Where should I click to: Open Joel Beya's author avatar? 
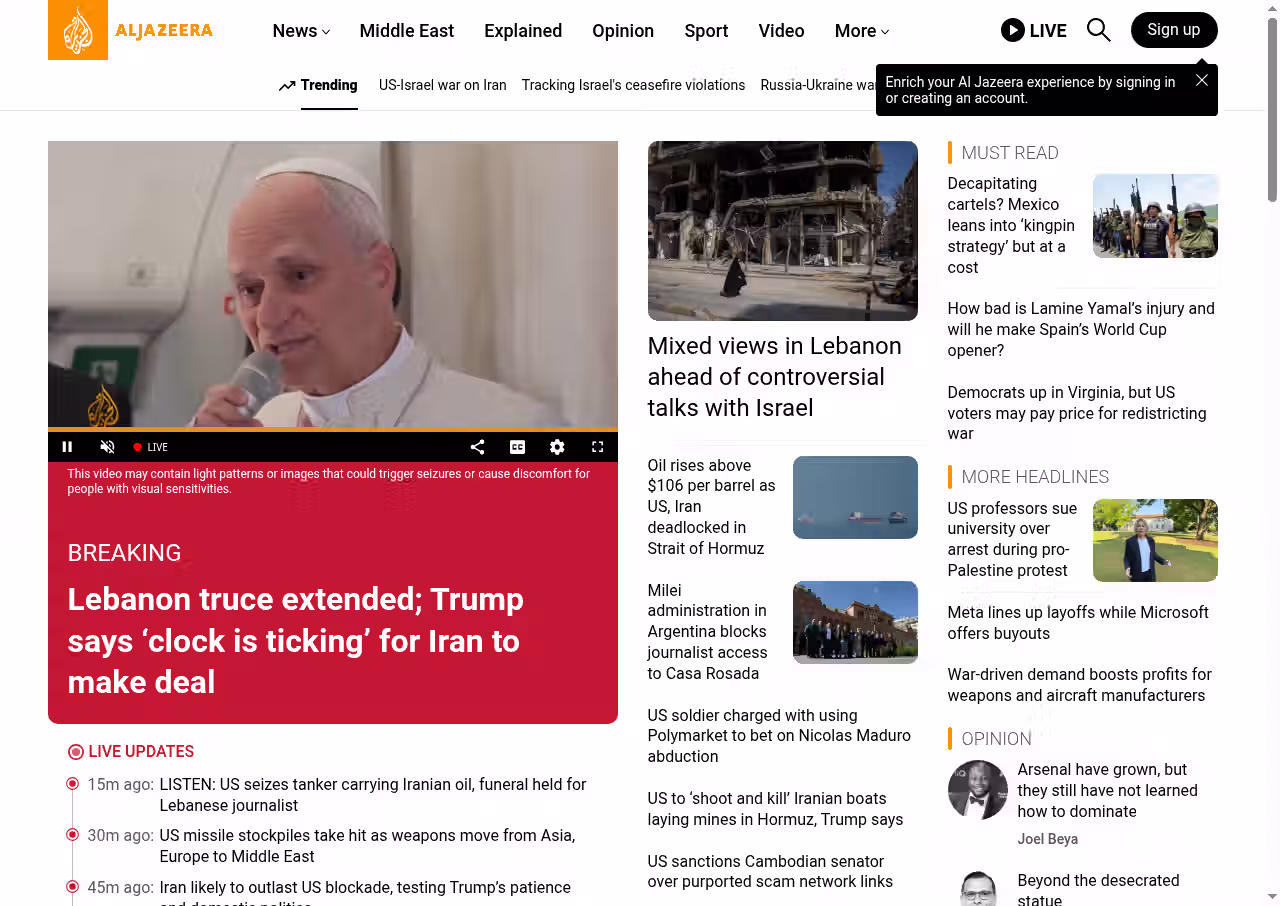click(977, 790)
